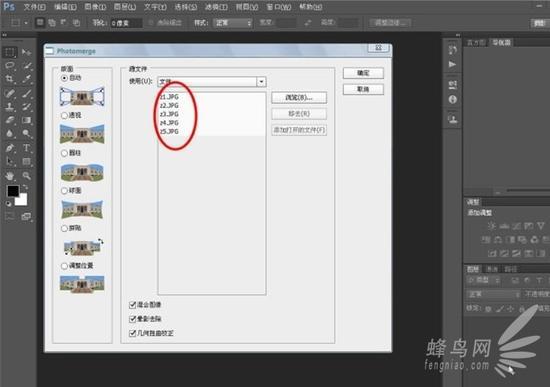Image resolution: width=550 pixels, height=387 pixels.
Task: Select the Horizontal Type tool
Action: tap(27, 148)
